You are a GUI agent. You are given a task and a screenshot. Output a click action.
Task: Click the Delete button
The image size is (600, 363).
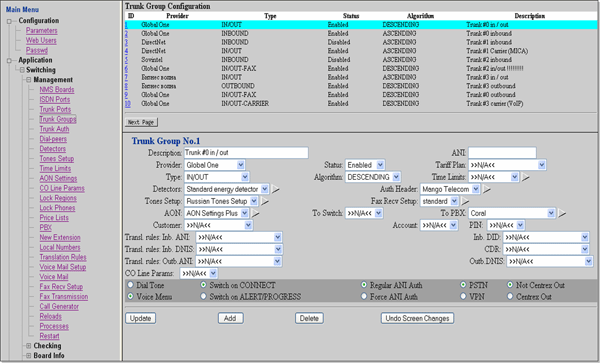pos(309,318)
